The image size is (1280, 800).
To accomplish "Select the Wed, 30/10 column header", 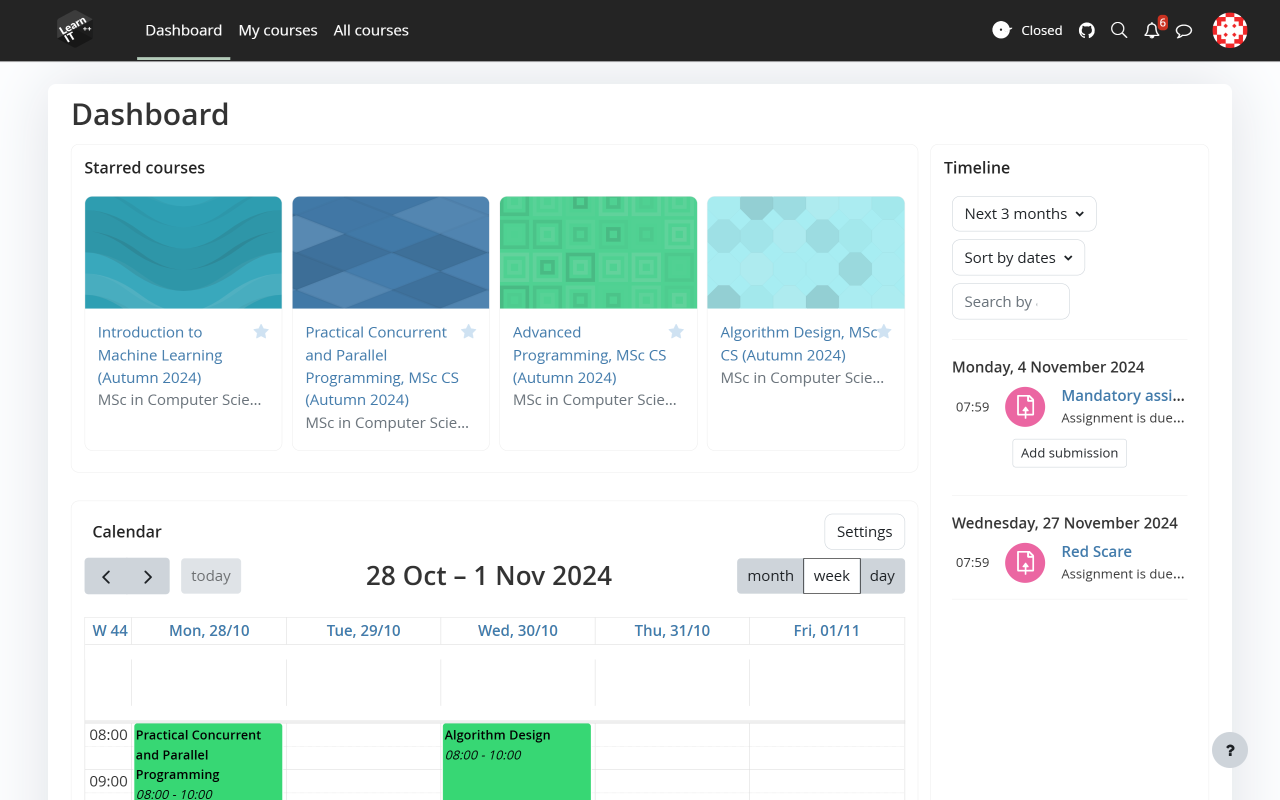I will (518, 631).
